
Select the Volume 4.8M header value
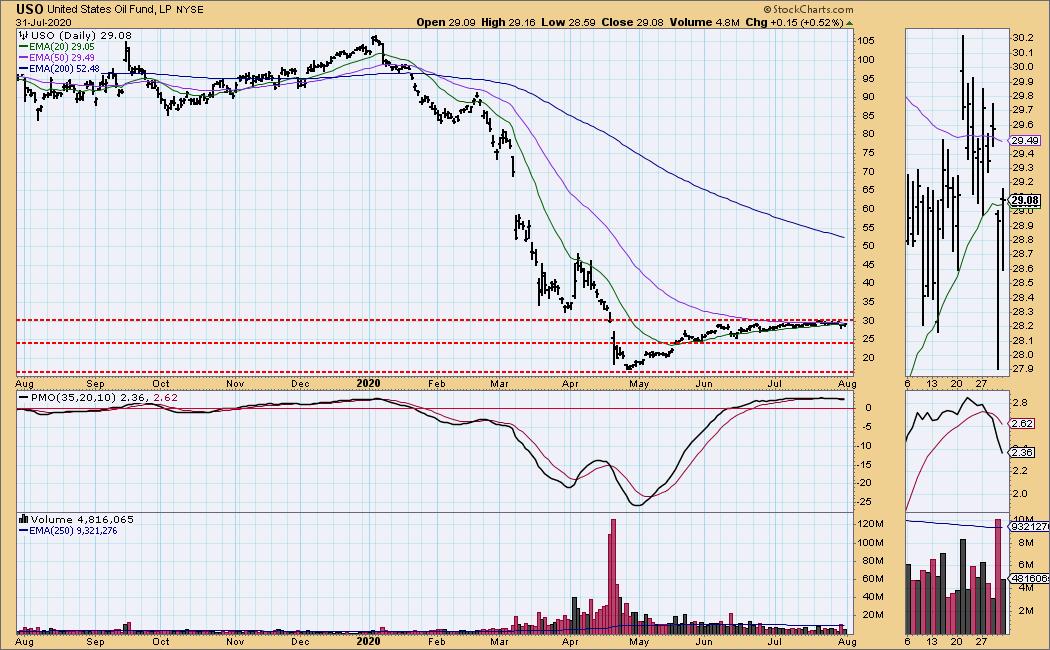704,22
